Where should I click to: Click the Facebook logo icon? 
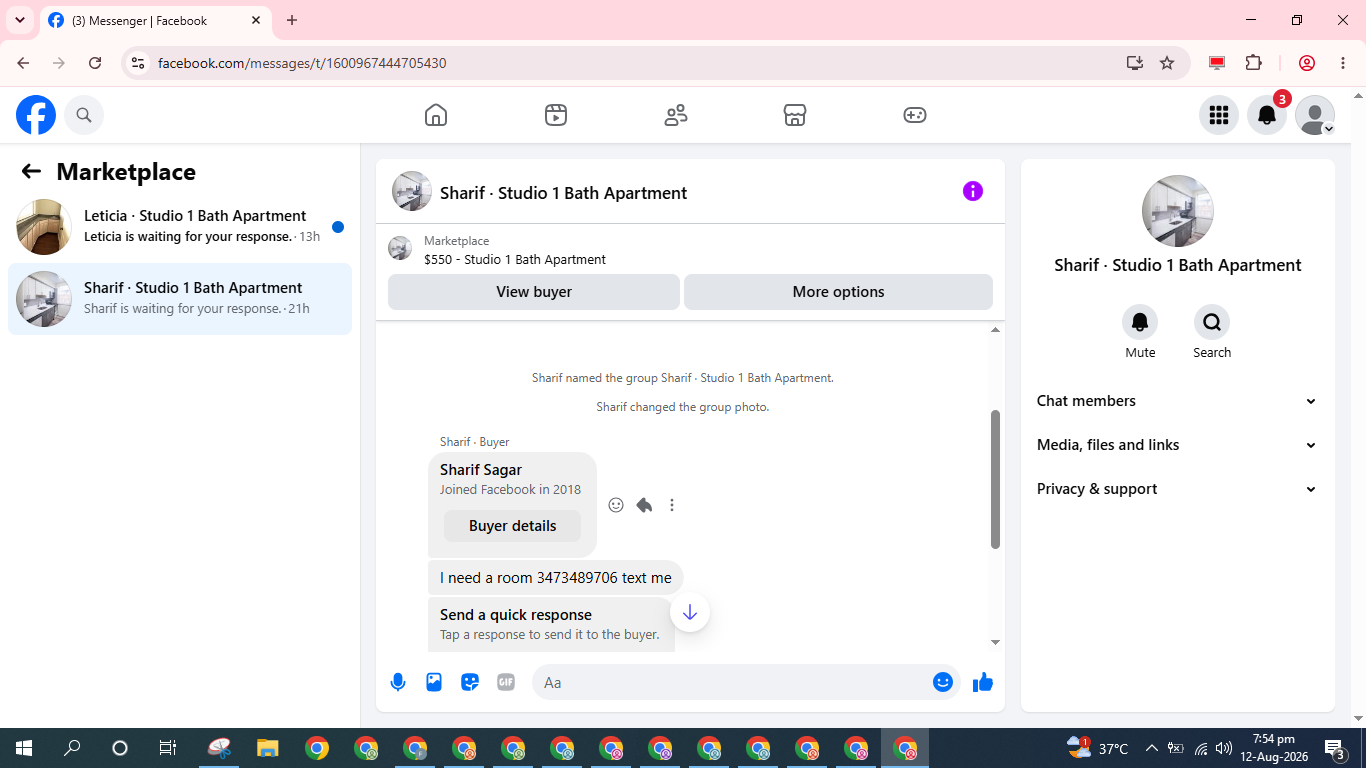36,115
